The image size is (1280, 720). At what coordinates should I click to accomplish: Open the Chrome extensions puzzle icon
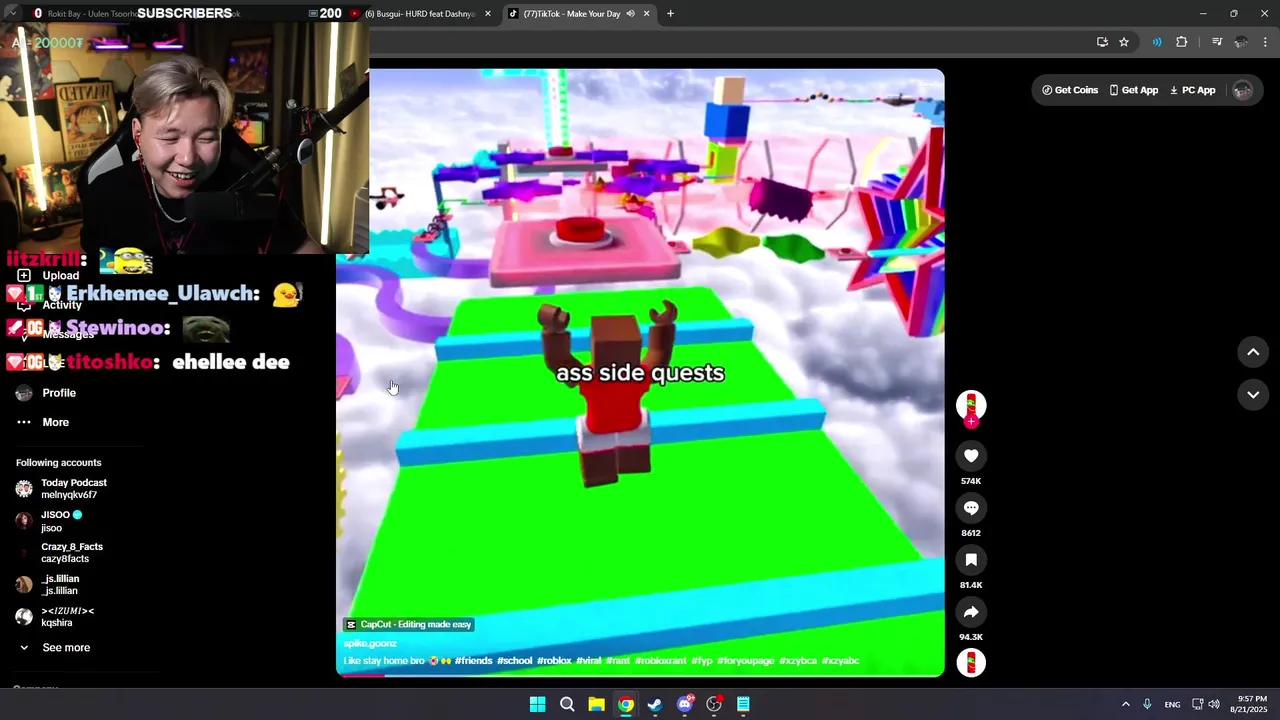1182,42
